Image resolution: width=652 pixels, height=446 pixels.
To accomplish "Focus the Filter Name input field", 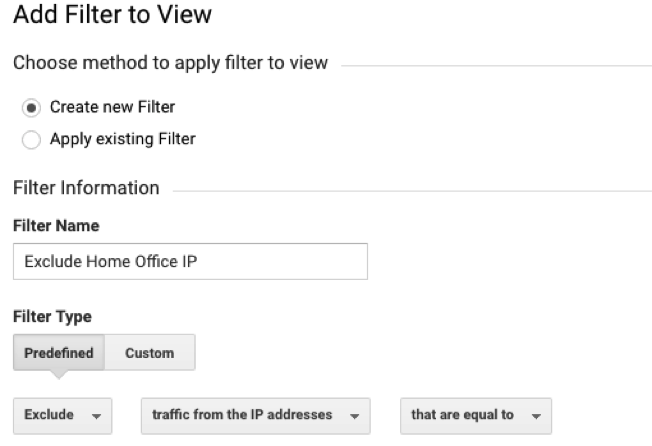I will (x=190, y=261).
